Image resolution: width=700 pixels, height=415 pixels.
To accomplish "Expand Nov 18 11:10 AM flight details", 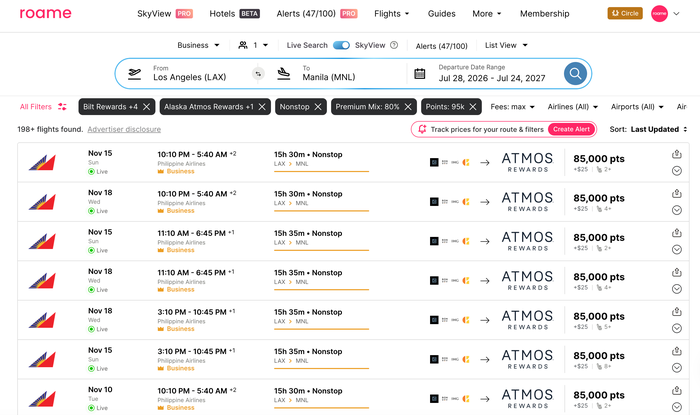I will click(677, 289).
